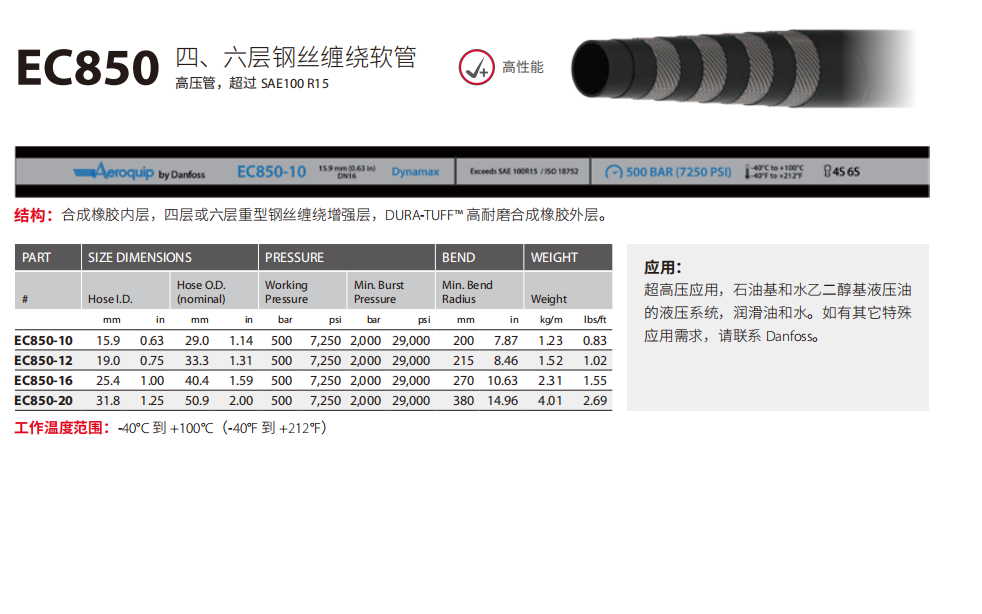Image resolution: width=982 pixels, height=614 pixels.
Task: Click the EC850 product title
Action: coord(88,69)
